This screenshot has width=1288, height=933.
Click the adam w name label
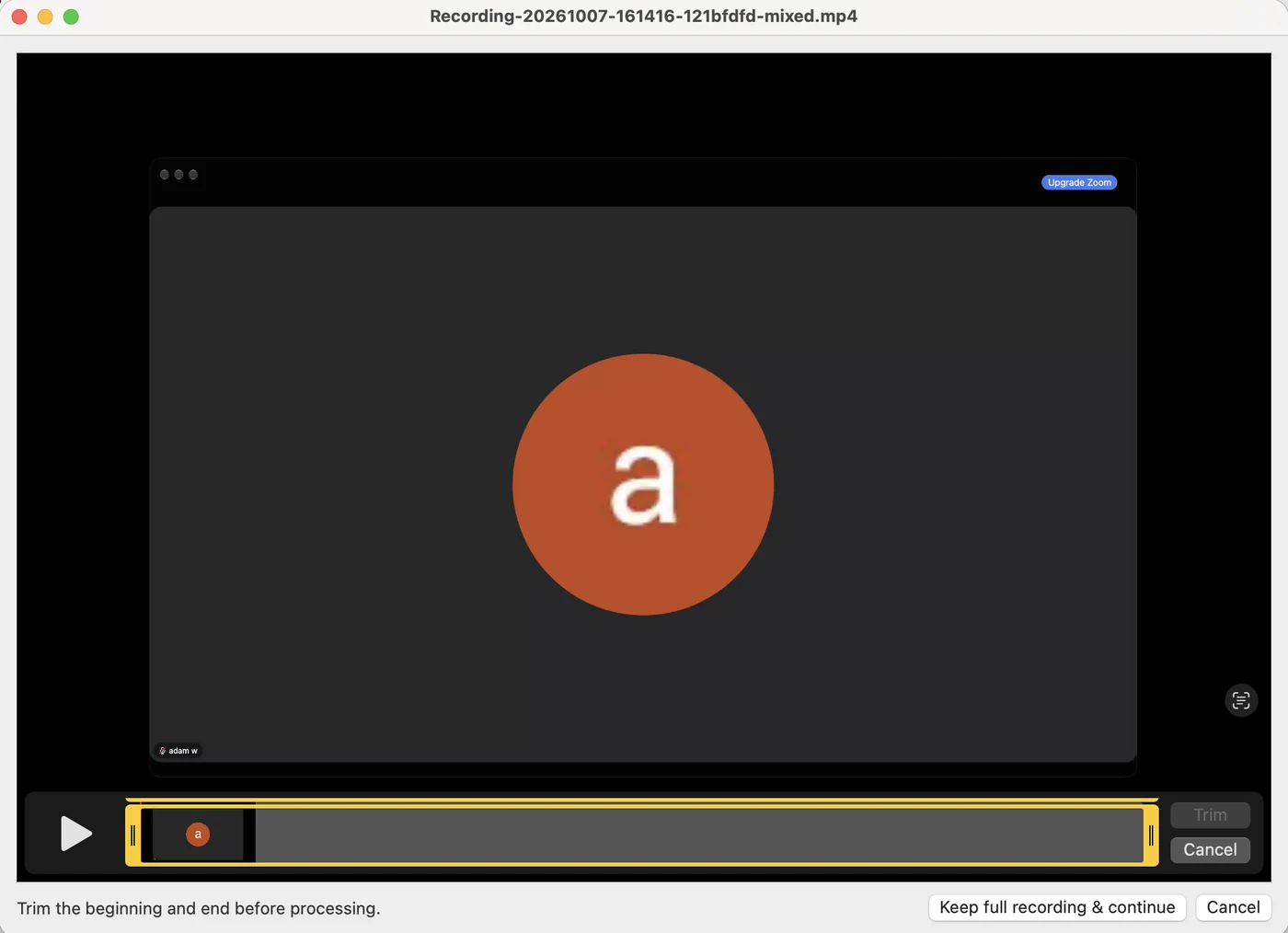click(178, 751)
